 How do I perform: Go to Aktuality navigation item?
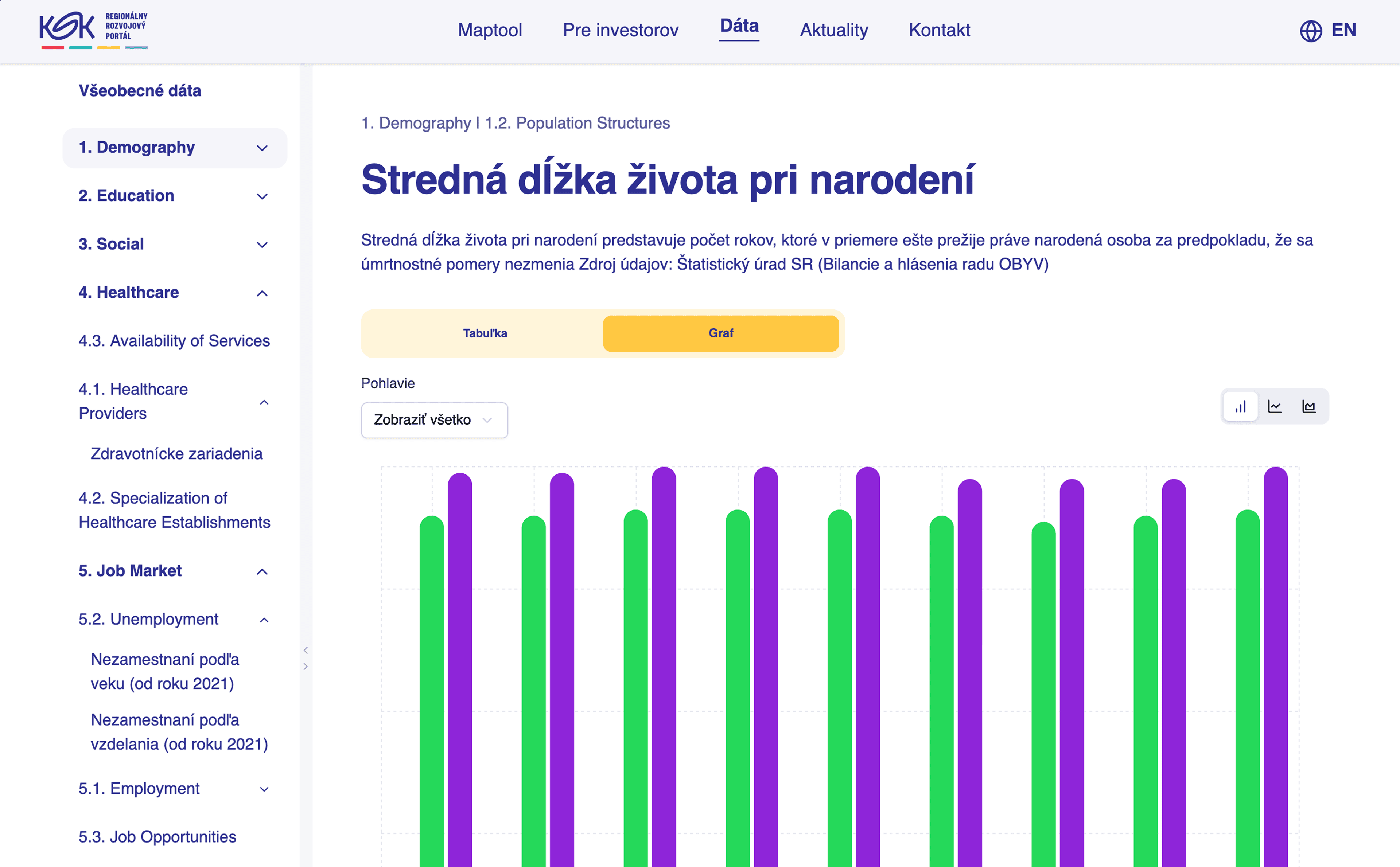pyautogui.click(x=833, y=30)
